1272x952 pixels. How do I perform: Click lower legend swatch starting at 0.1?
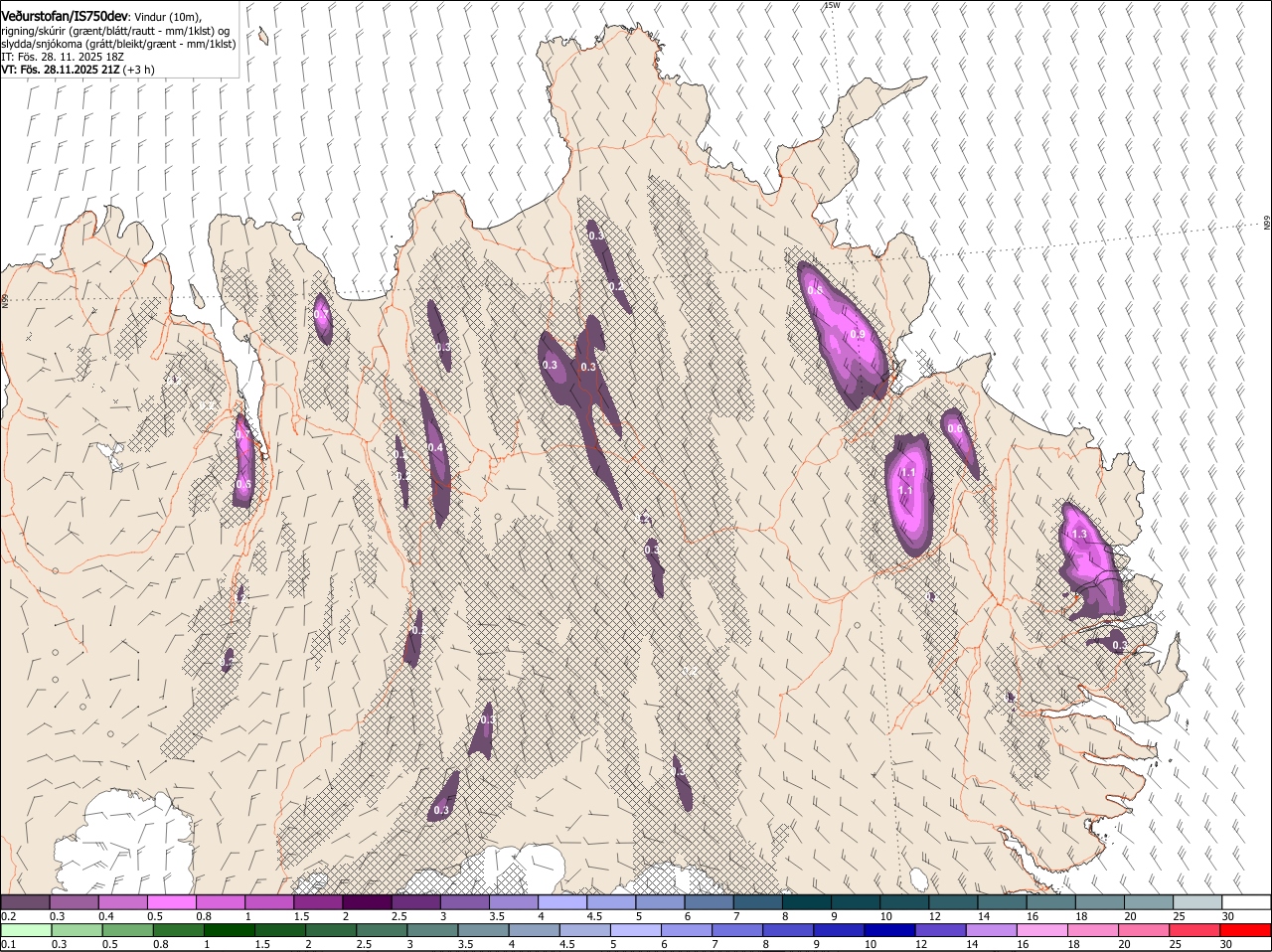(27, 930)
